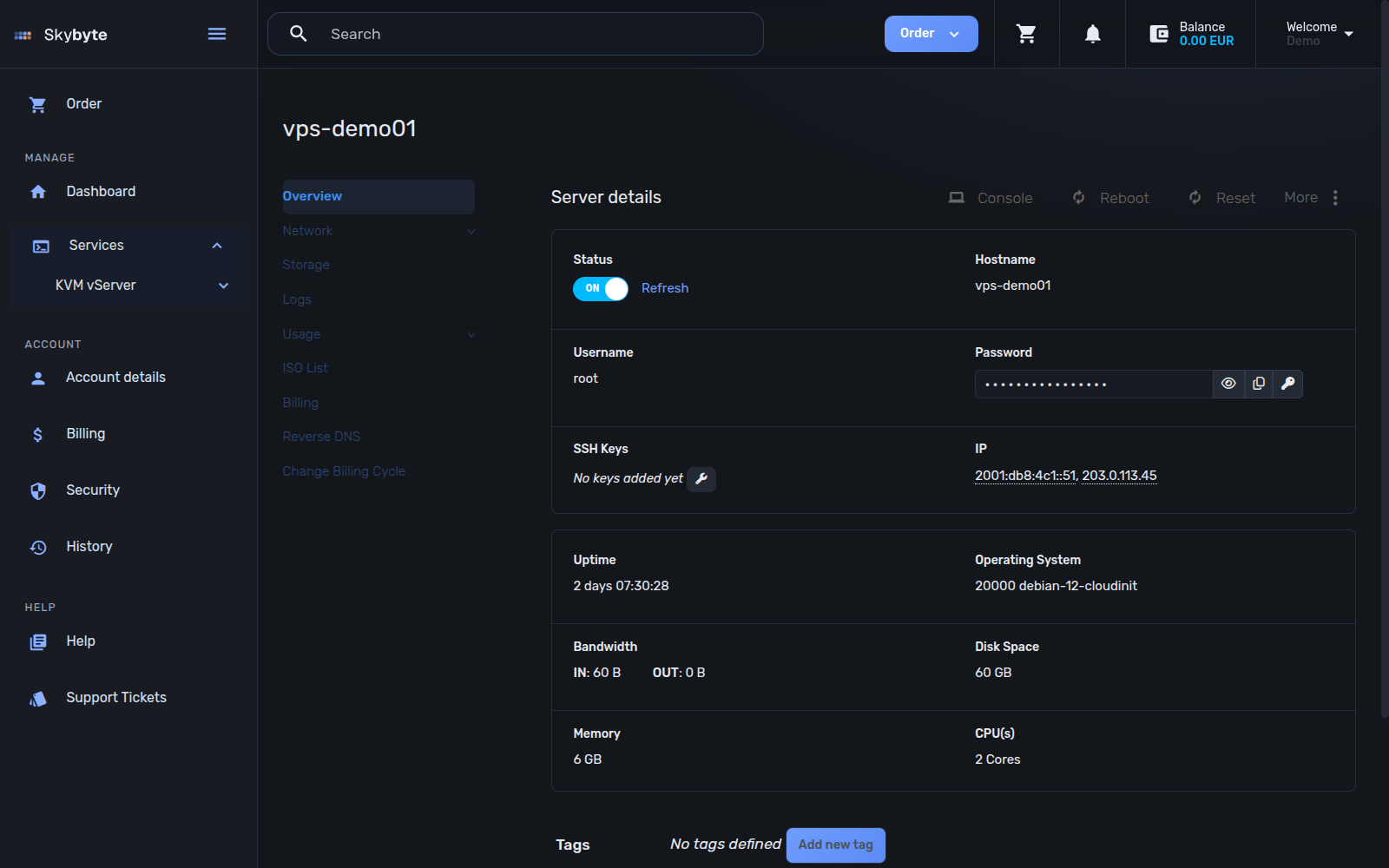
Task: Click the 2 Cores CPU value
Action: [997, 759]
